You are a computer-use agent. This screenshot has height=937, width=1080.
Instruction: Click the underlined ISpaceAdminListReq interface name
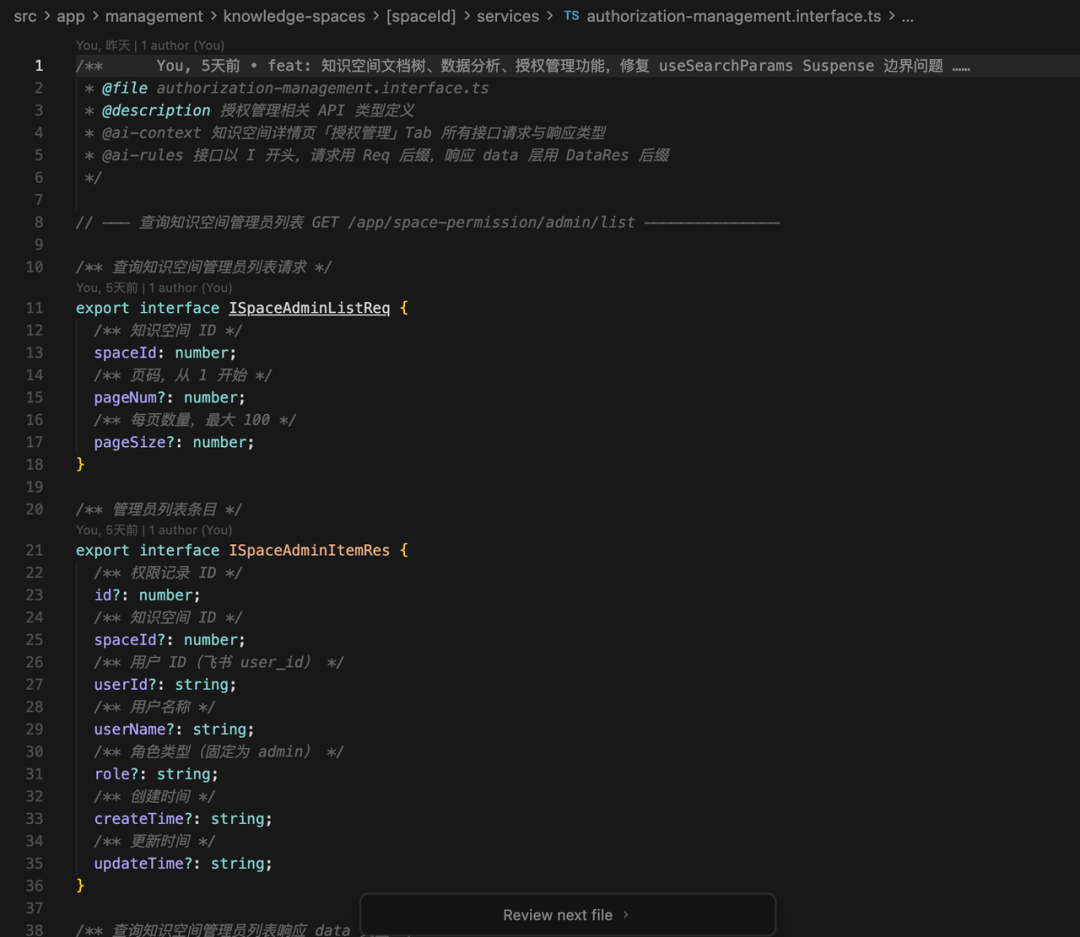pos(309,308)
